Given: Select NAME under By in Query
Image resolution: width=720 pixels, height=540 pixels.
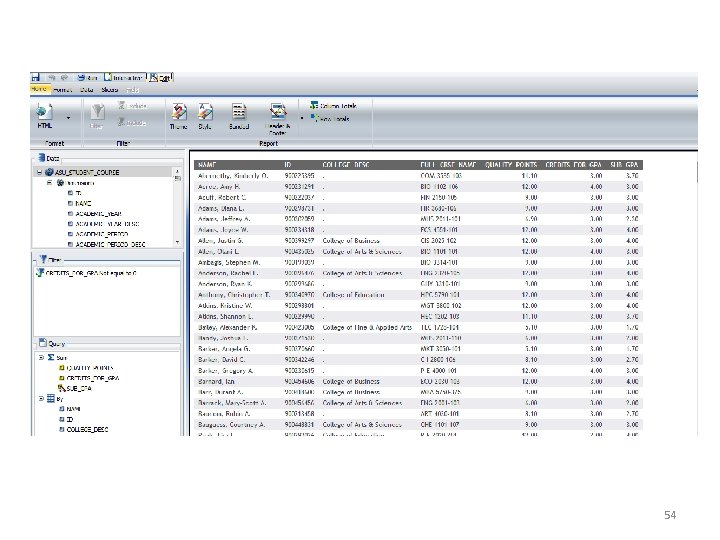Looking at the screenshot, I should pos(70,409).
